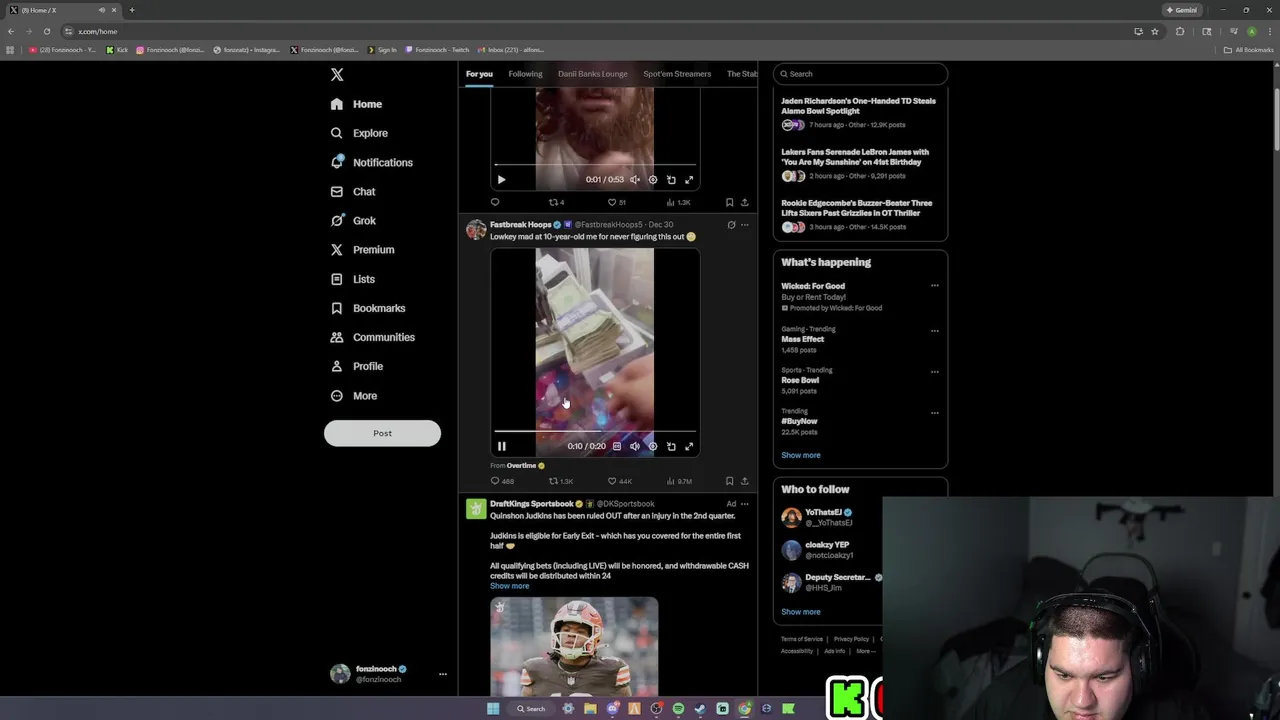Open video settings gear on 0:20 video
The width and height of the screenshot is (1280, 720).
(653, 446)
